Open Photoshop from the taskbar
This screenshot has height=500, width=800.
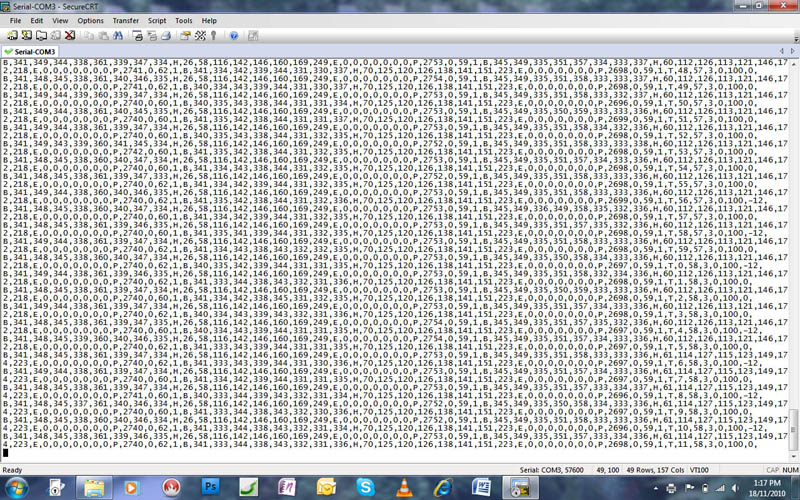pos(210,488)
